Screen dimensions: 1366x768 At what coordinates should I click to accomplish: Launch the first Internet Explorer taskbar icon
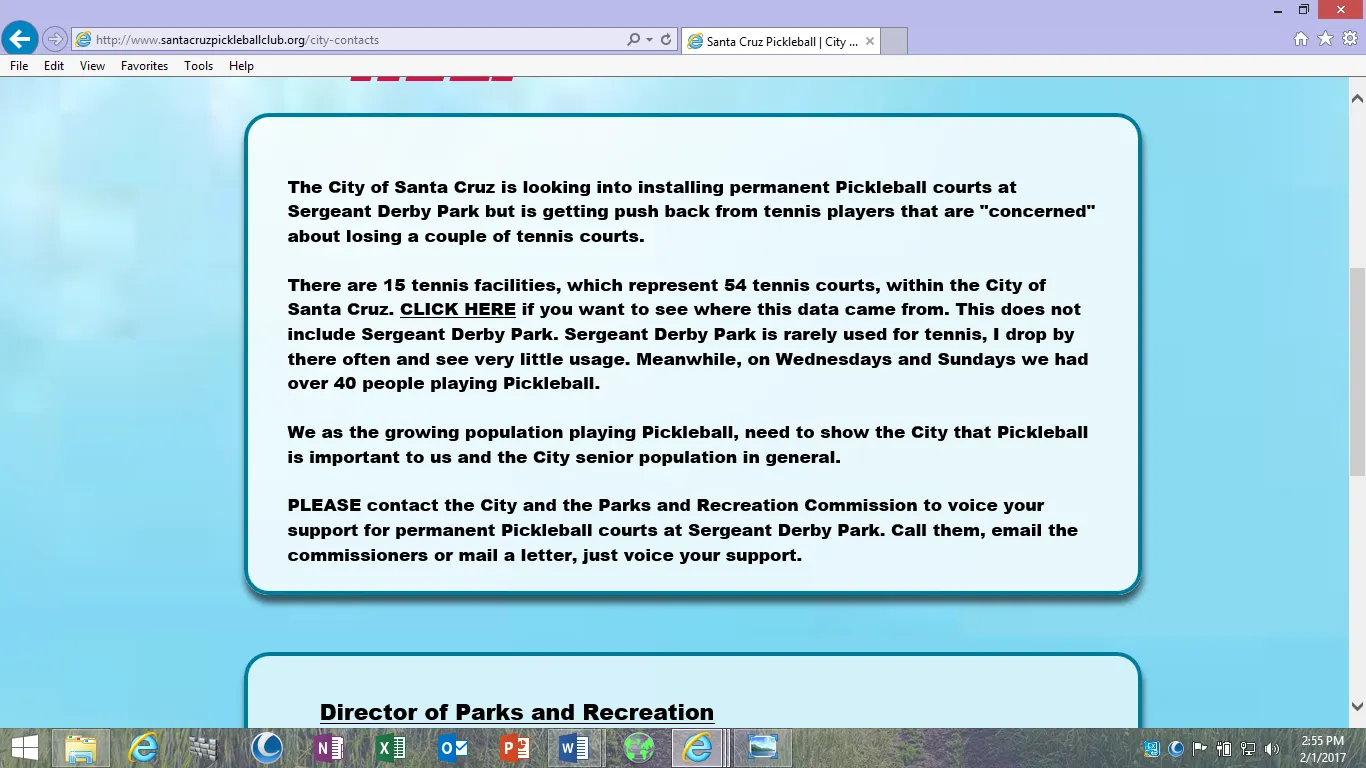pyautogui.click(x=143, y=748)
